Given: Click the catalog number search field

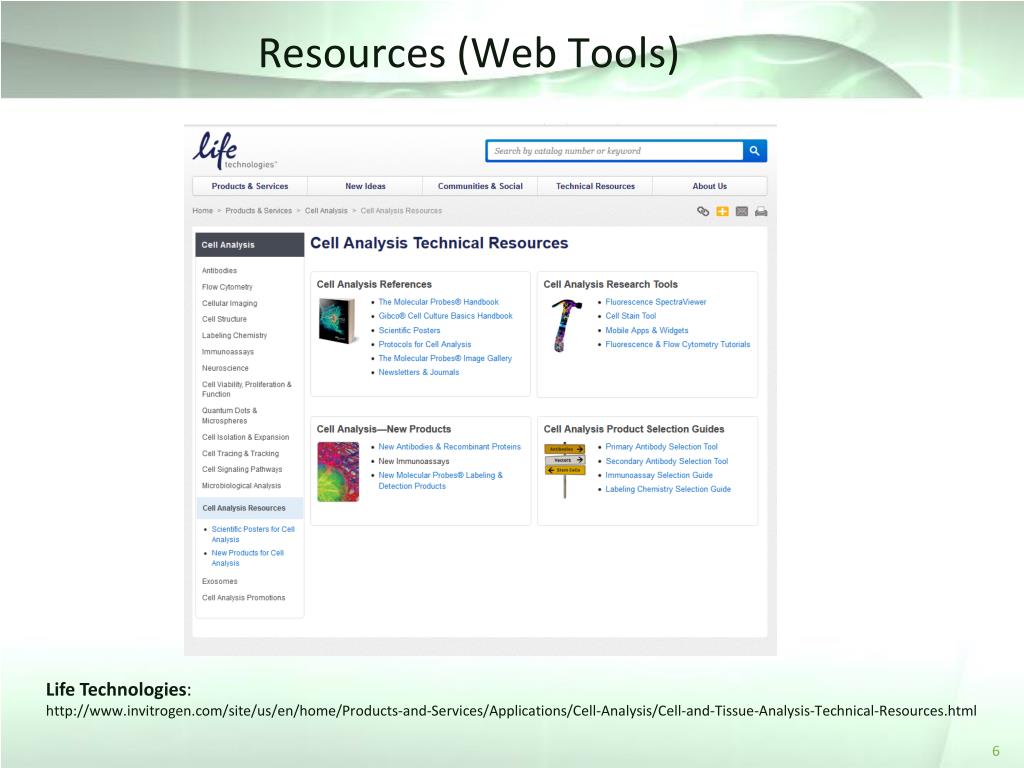Looking at the screenshot, I should point(615,151).
